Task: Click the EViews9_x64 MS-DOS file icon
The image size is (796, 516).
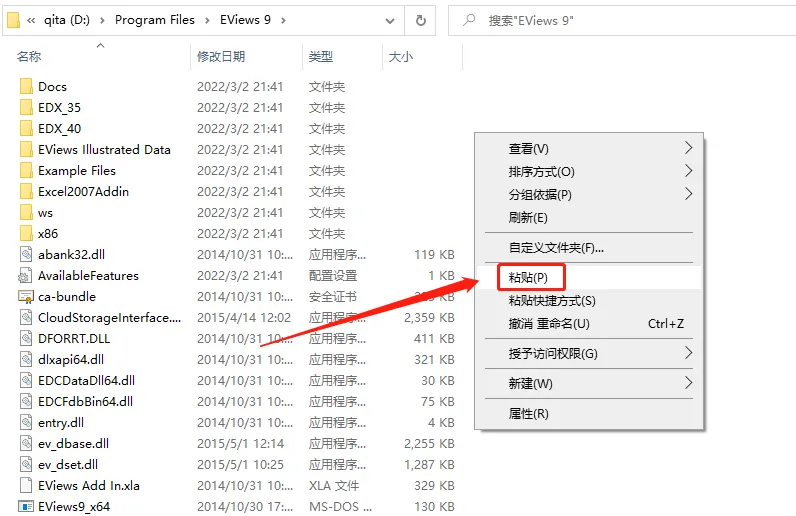Action: click(x=26, y=506)
